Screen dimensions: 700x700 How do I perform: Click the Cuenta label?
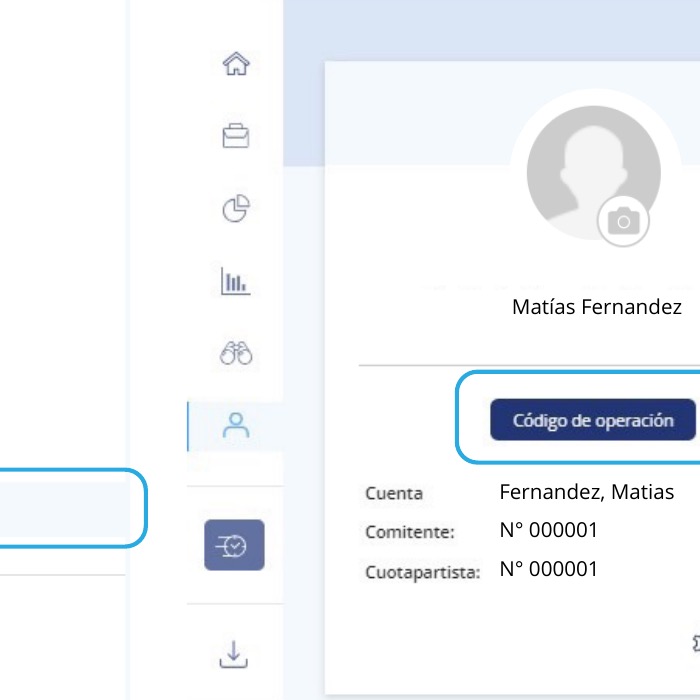[x=394, y=493]
